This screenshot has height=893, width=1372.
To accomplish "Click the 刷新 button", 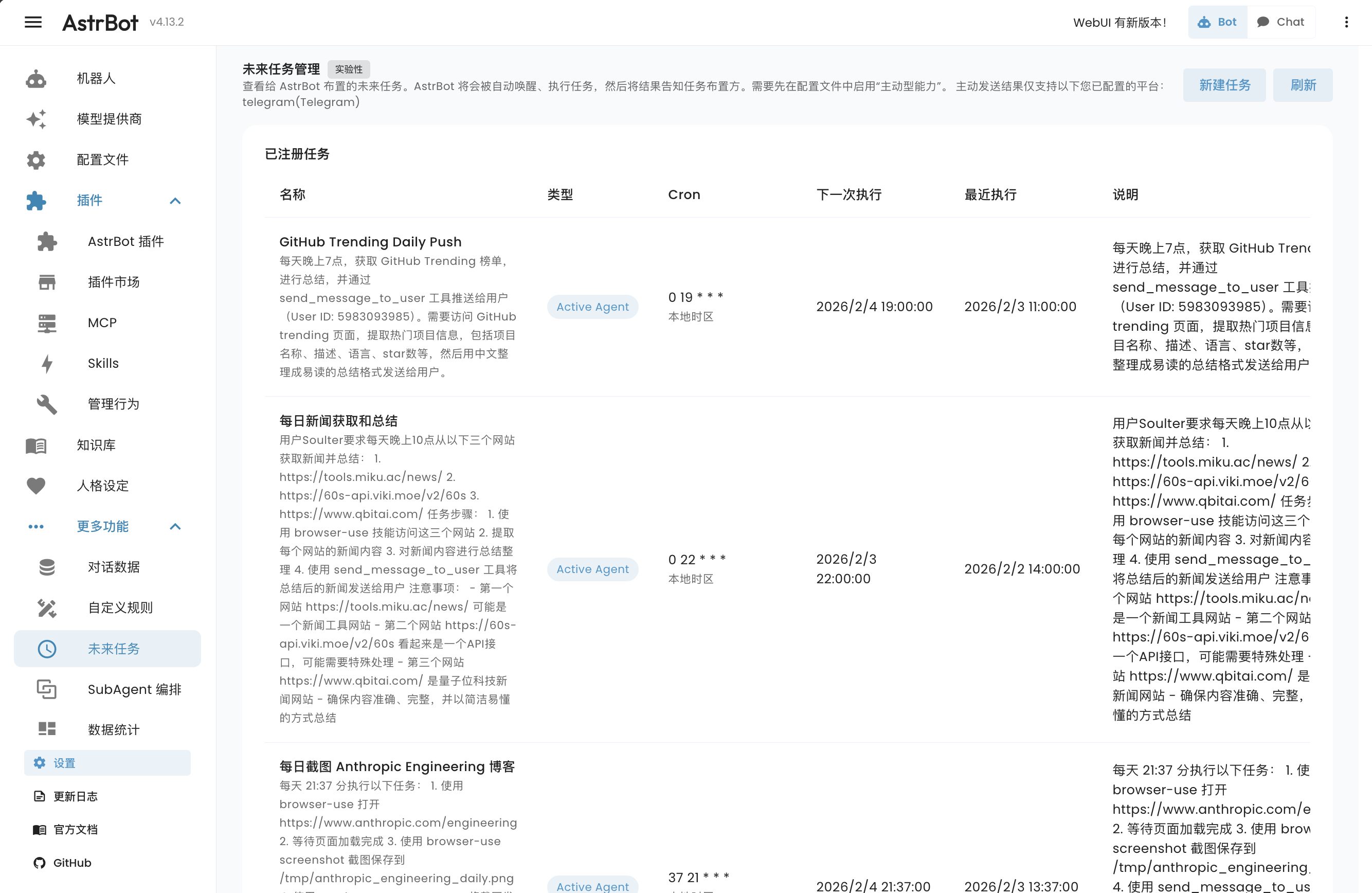I will click(1302, 85).
